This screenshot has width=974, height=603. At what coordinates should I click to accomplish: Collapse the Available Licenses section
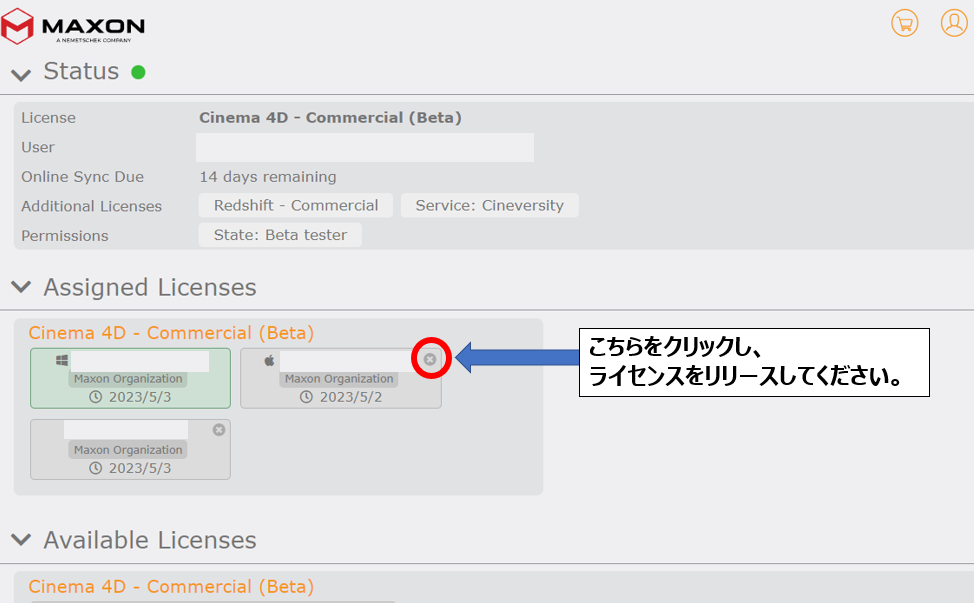21,540
